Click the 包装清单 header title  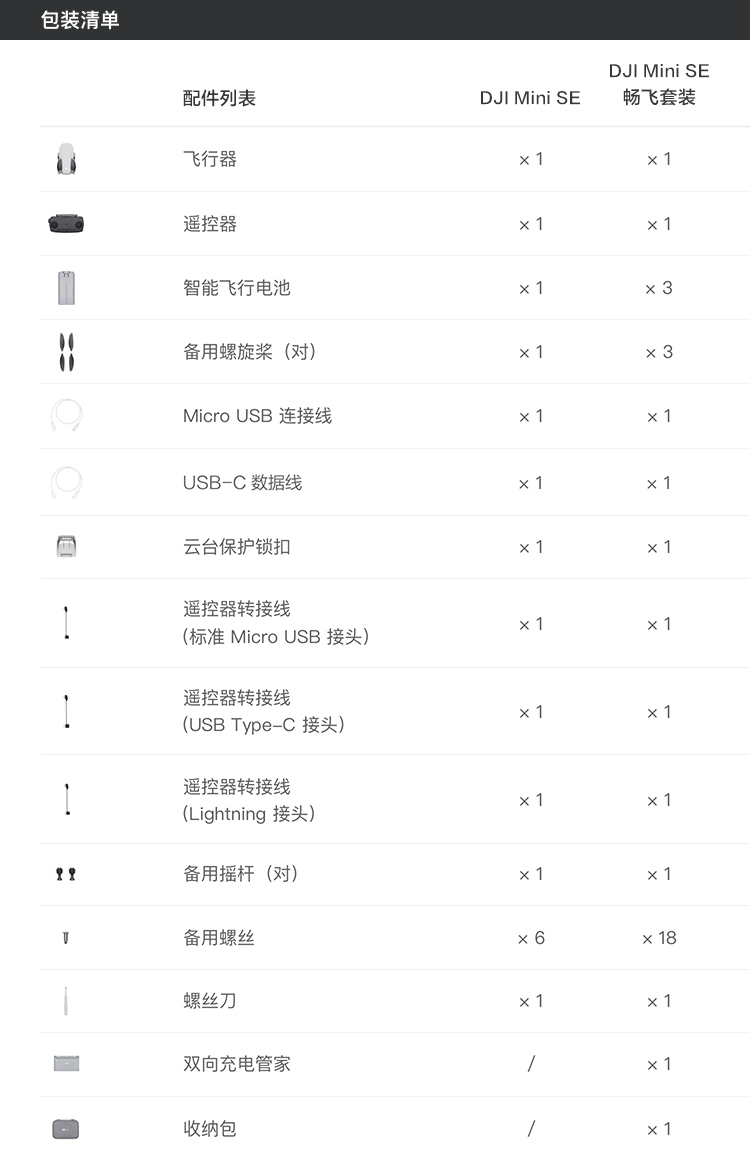[x=80, y=20]
